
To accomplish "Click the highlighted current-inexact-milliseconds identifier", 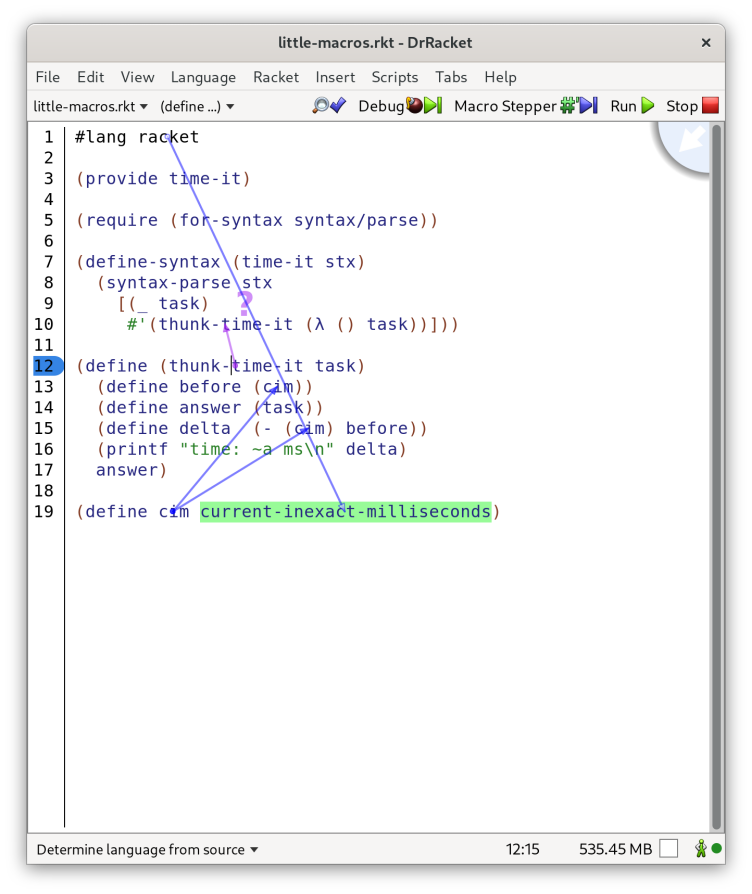I will coord(345,512).
